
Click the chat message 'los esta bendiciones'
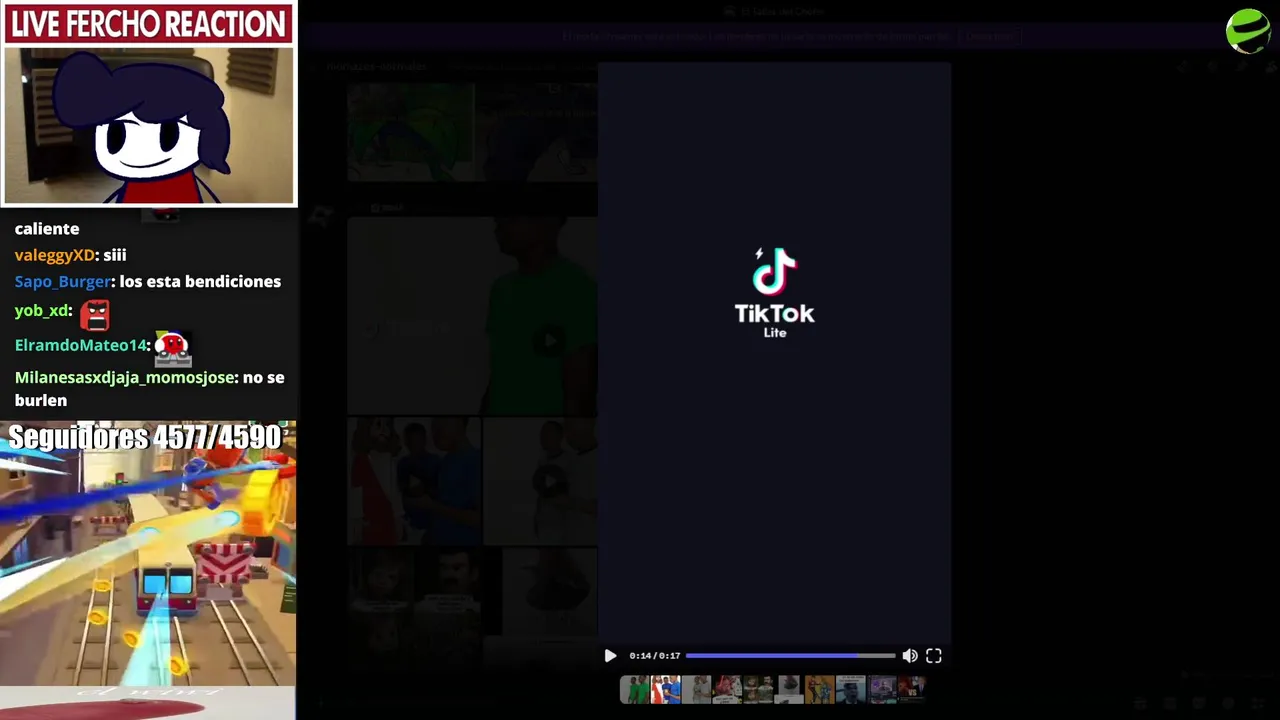coord(200,282)
